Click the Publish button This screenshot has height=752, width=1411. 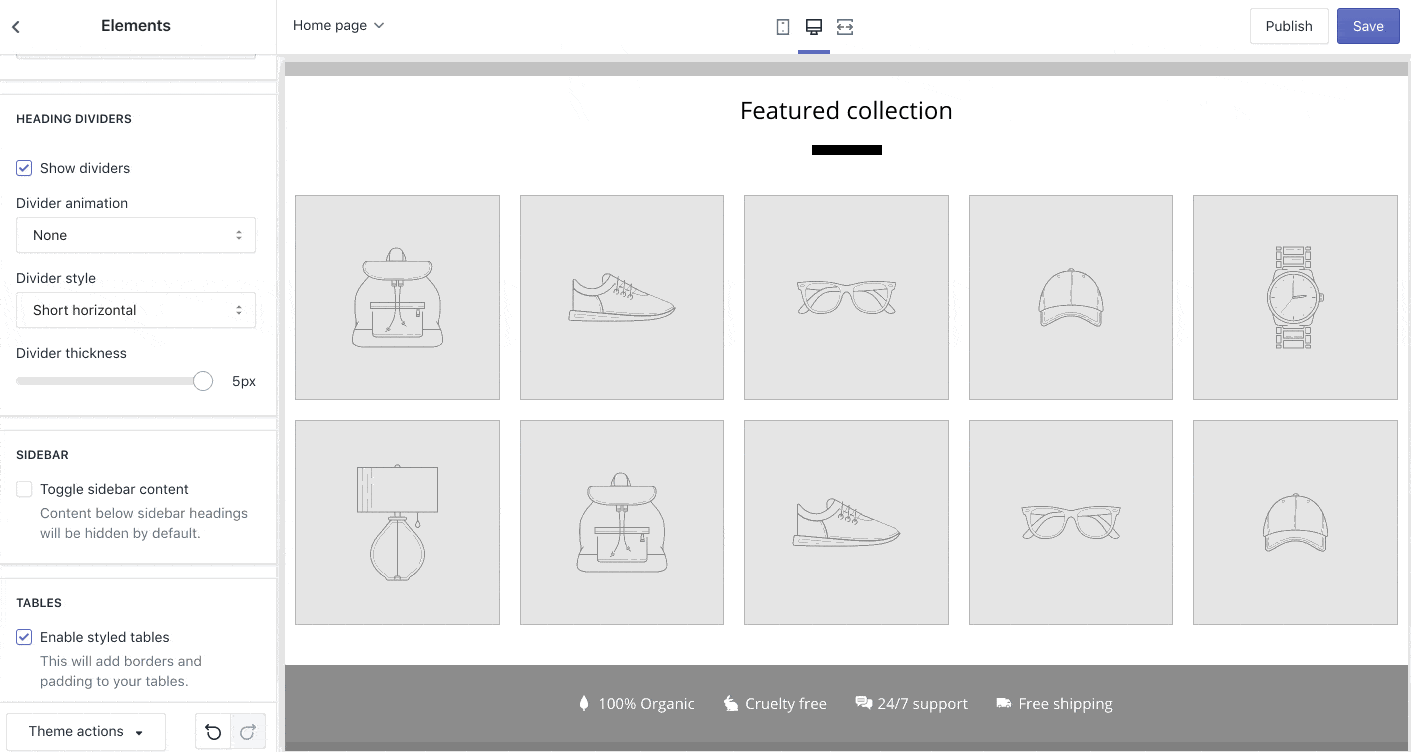point(1288,26)
